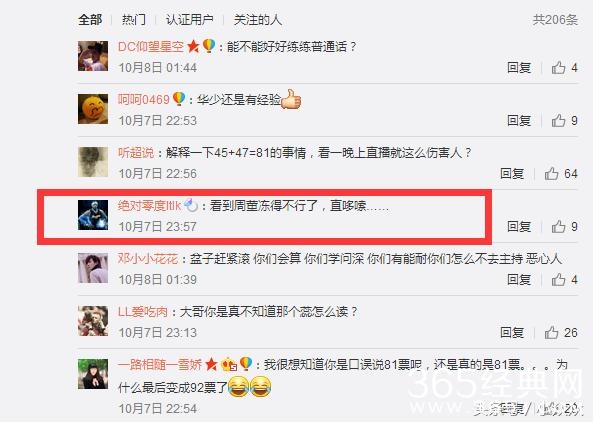Click 回复 on LL爱吃肉's comment
This screenshot has width=593, height=422.
512,333
